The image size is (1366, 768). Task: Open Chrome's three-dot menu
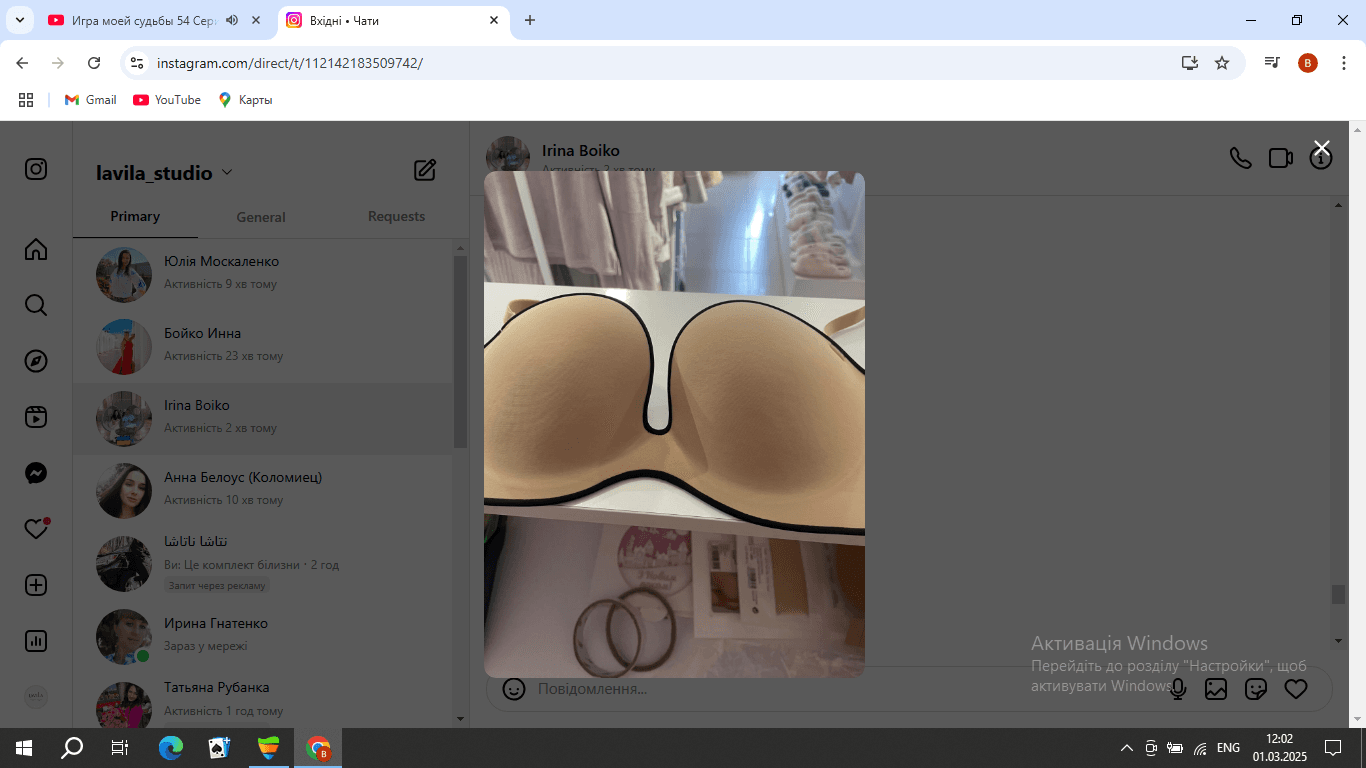coord(1343,63)
